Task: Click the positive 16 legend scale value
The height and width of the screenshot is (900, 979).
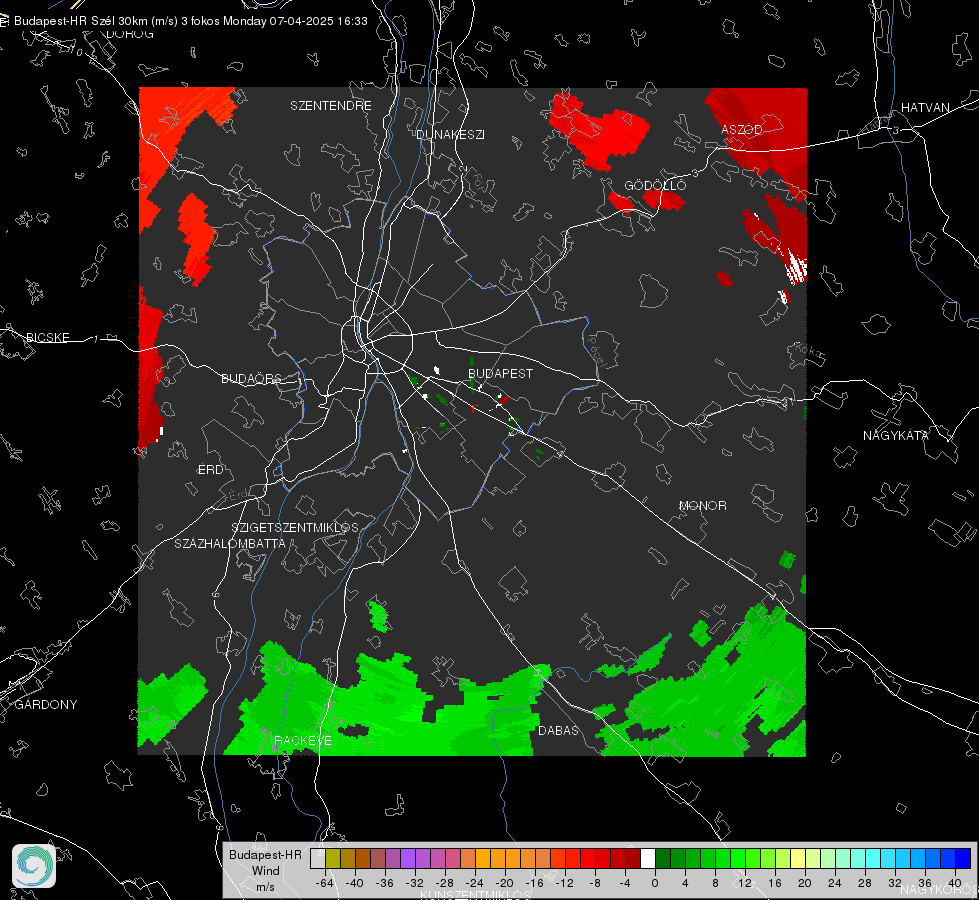Action: click(x=775, y=883)
